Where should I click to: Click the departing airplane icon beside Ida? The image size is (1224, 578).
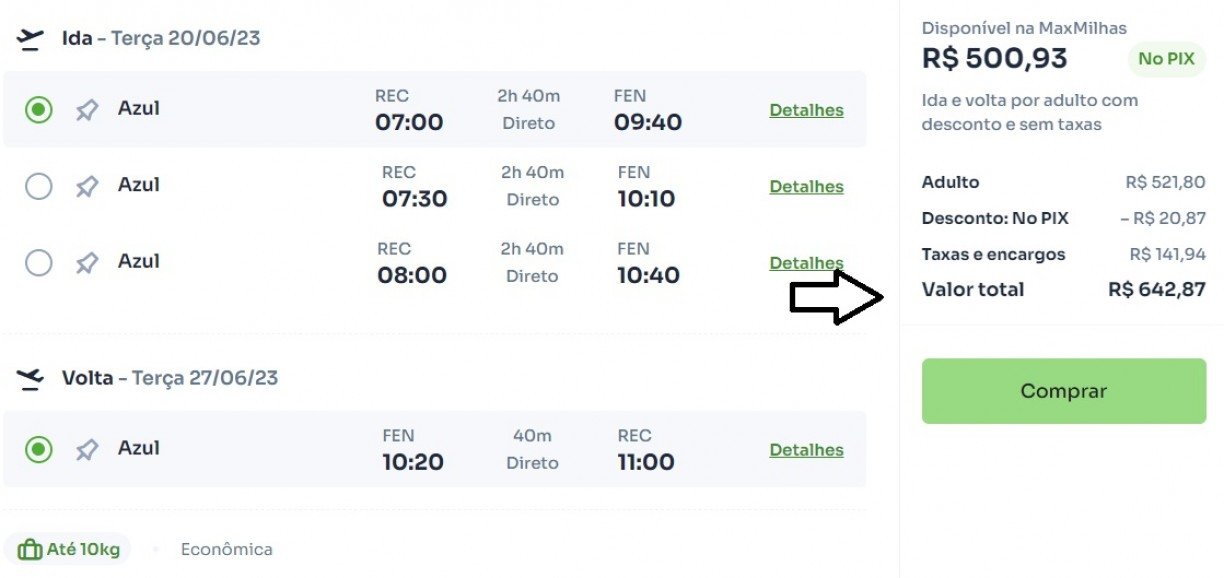click(31, 39)
